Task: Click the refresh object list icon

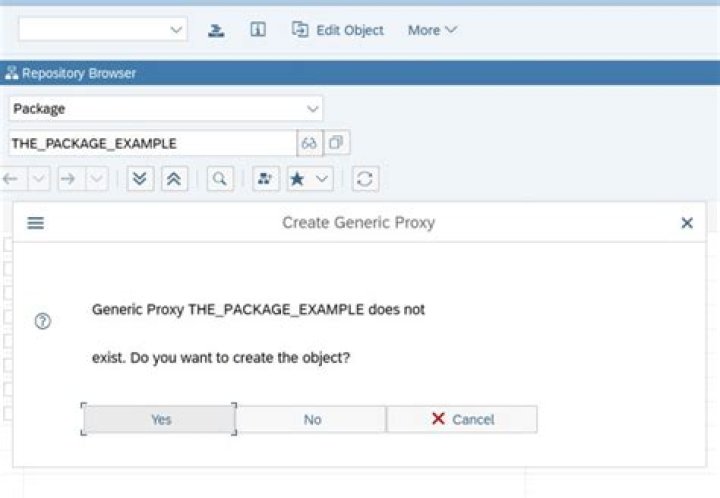Action: pyautogui.click(x=365, y=179)
